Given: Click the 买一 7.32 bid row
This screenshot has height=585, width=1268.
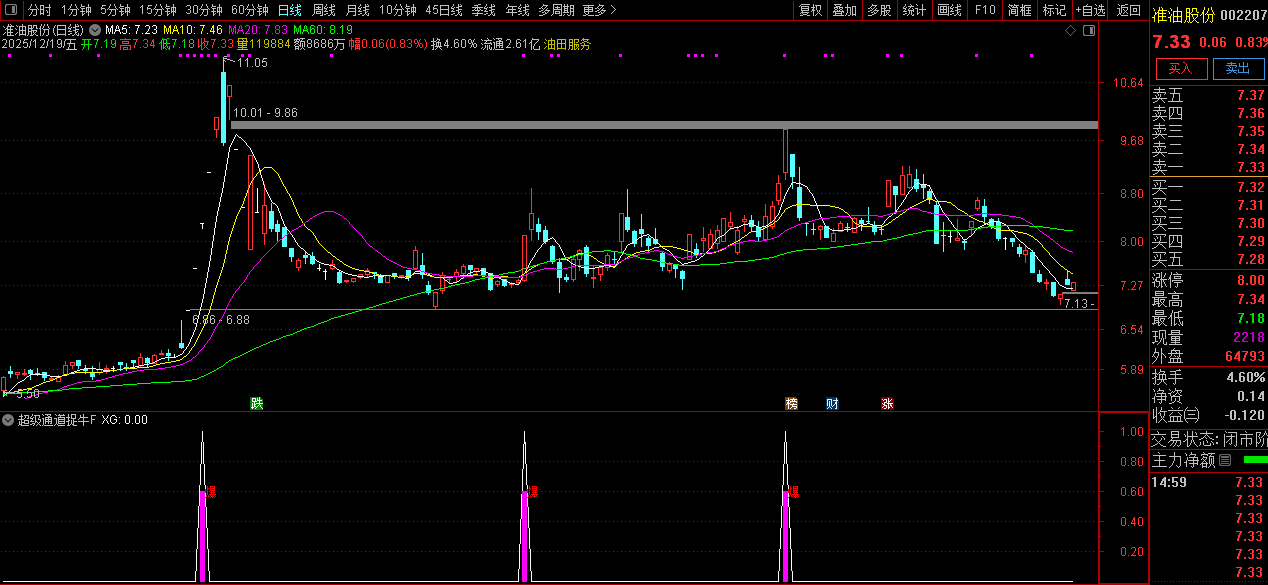Looking at the screenshot, I should pos(1208,187).
